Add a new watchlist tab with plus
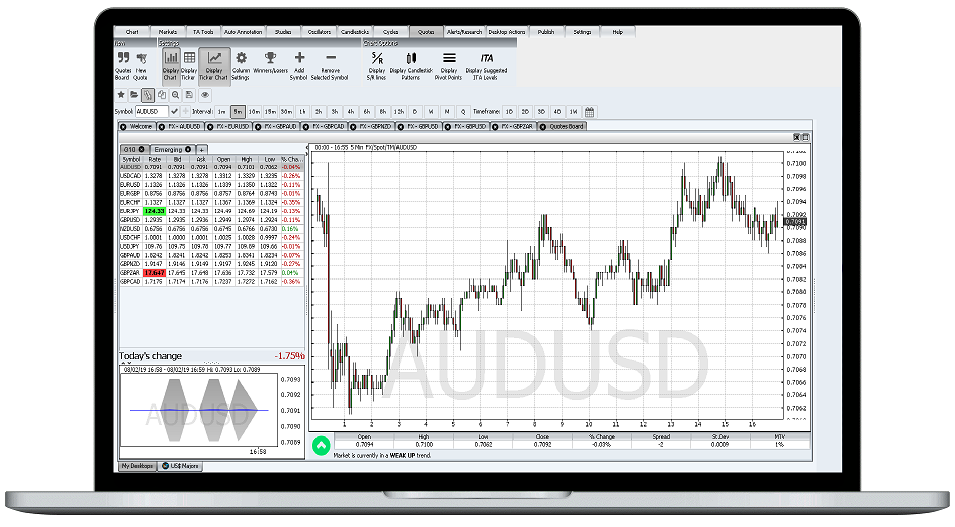 click(x=201, y=149)
